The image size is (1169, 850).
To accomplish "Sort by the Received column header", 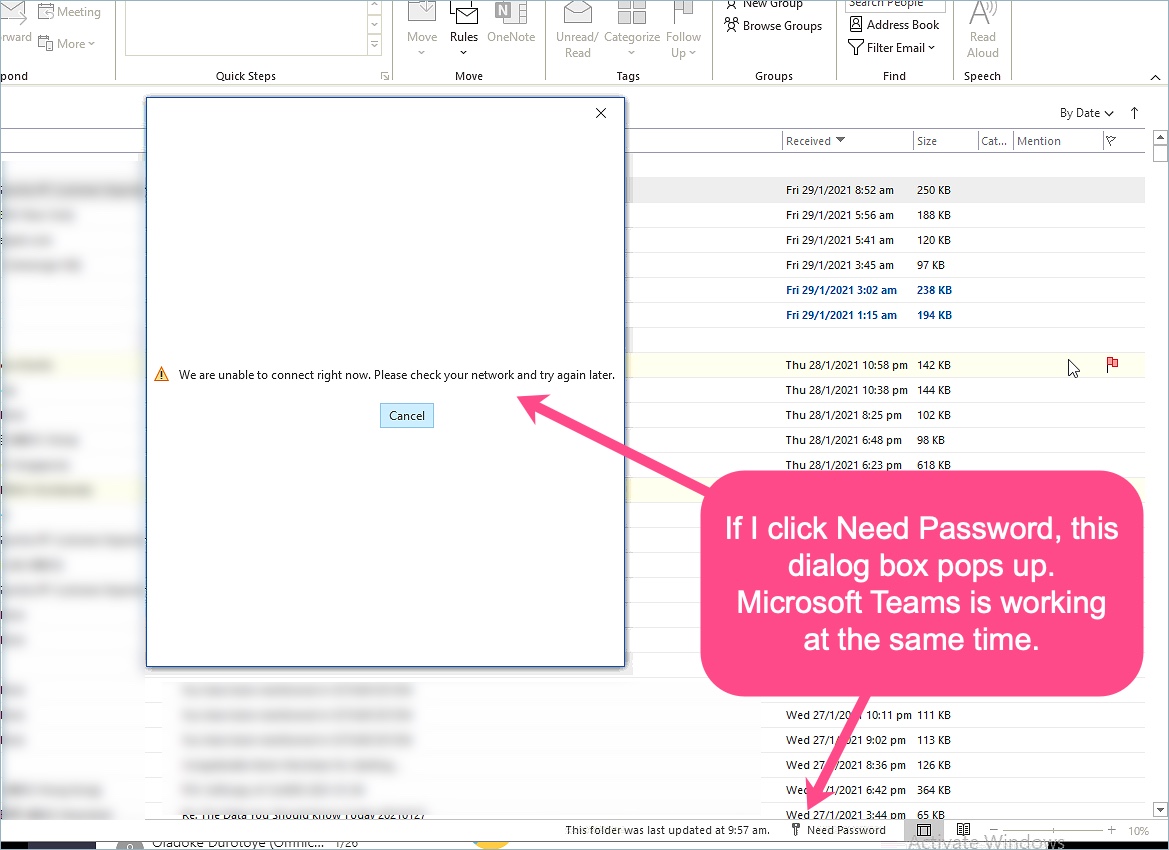I will click(847, 141).
